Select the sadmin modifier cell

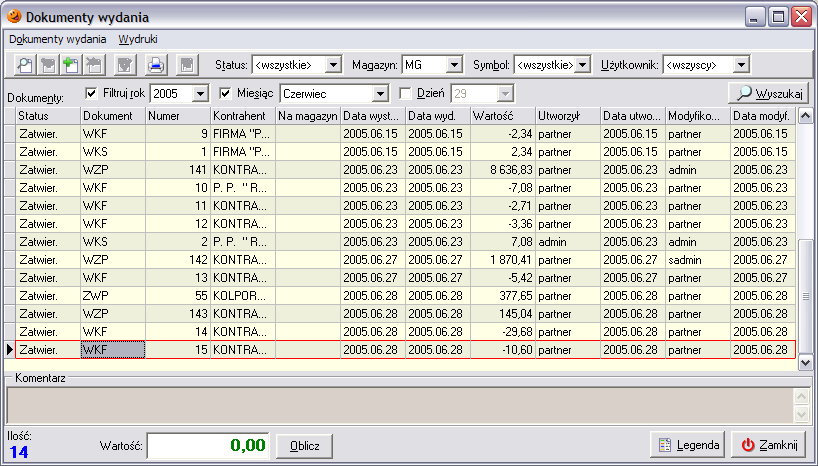[x=698, y=260]
